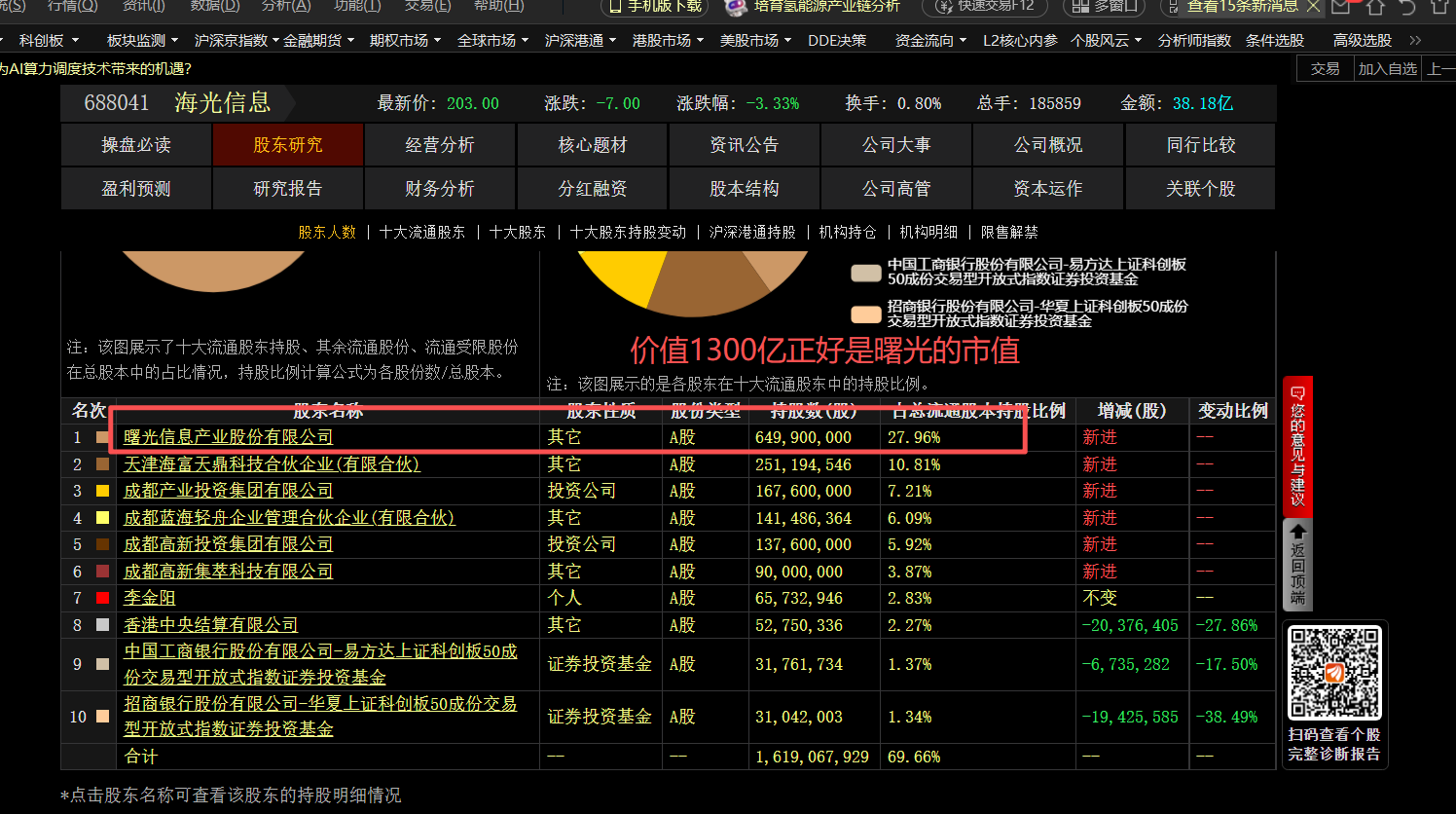Open shareholder link 李金阳
Screen dimensions: 1456x814
click(150, 599)
